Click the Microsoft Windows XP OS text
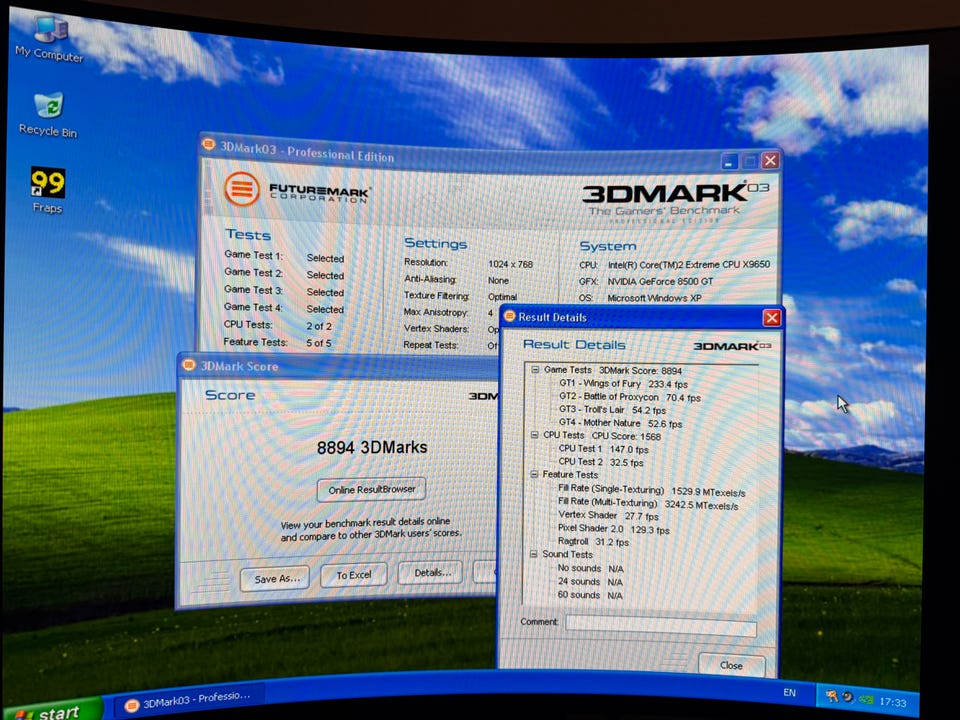Viewport: 960px width, 720px height. tap(654, 298)
